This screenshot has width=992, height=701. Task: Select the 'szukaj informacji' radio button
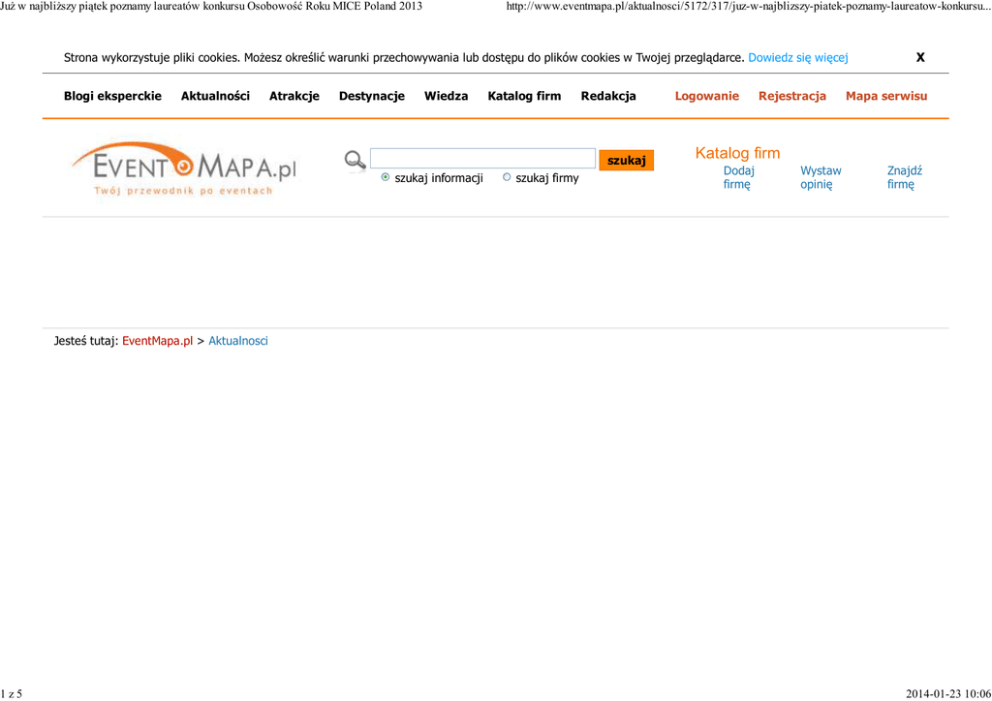click(x=386, y=178)
